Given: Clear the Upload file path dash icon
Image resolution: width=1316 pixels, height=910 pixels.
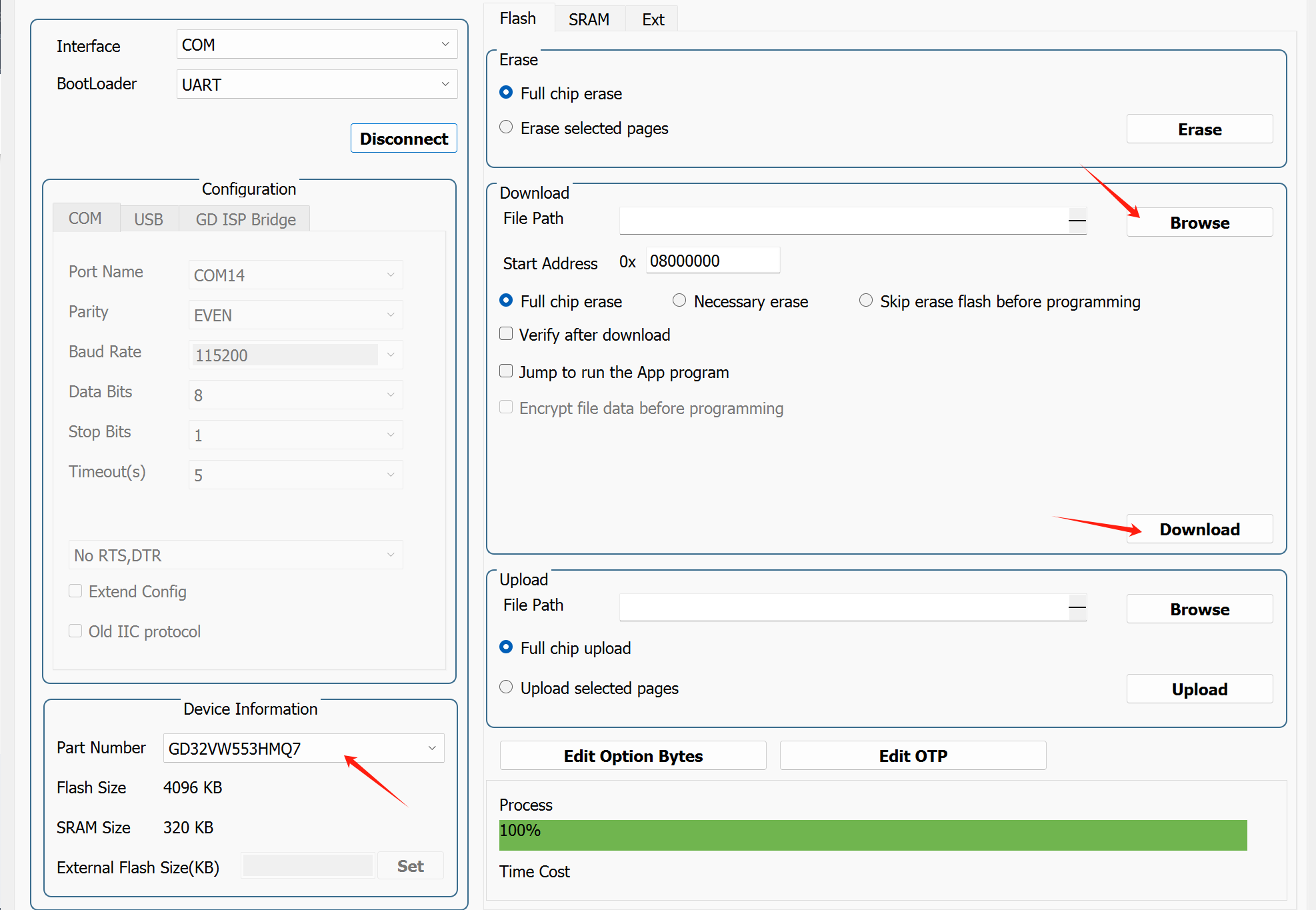Looking at the screenshot, I should point(1077,607).
